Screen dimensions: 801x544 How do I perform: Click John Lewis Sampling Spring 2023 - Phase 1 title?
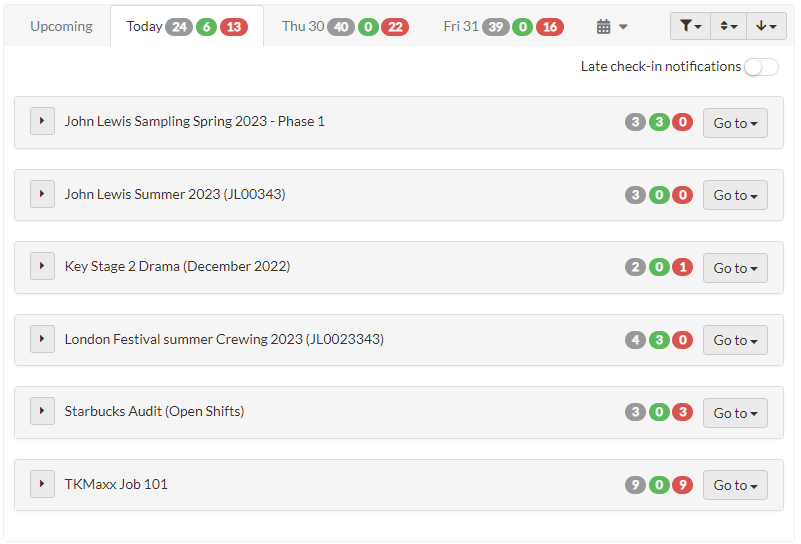point(195,122)
